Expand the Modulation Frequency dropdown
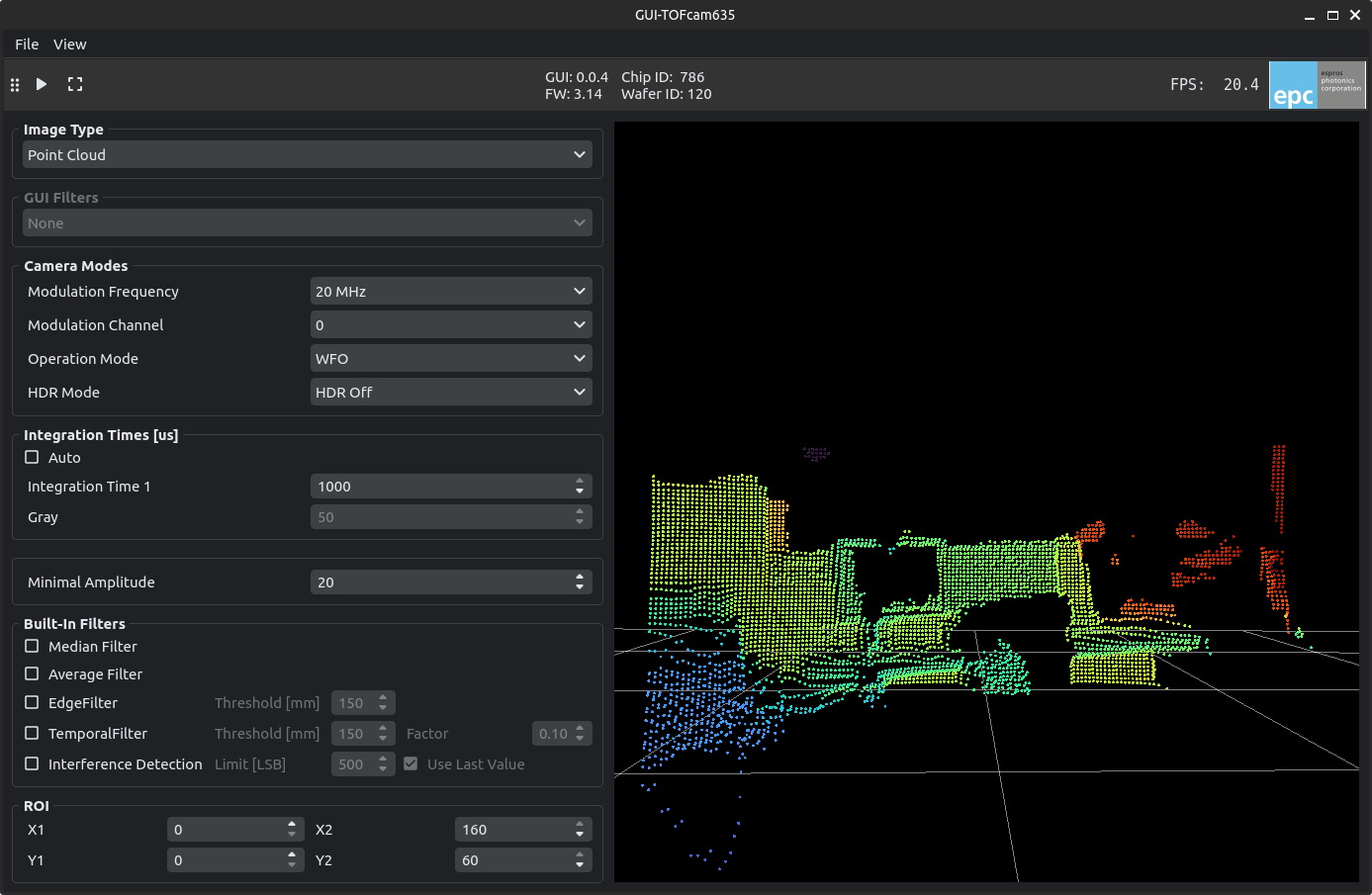Image resolution: width=1372 pixels, height=895 pixels. coord(451,291)
